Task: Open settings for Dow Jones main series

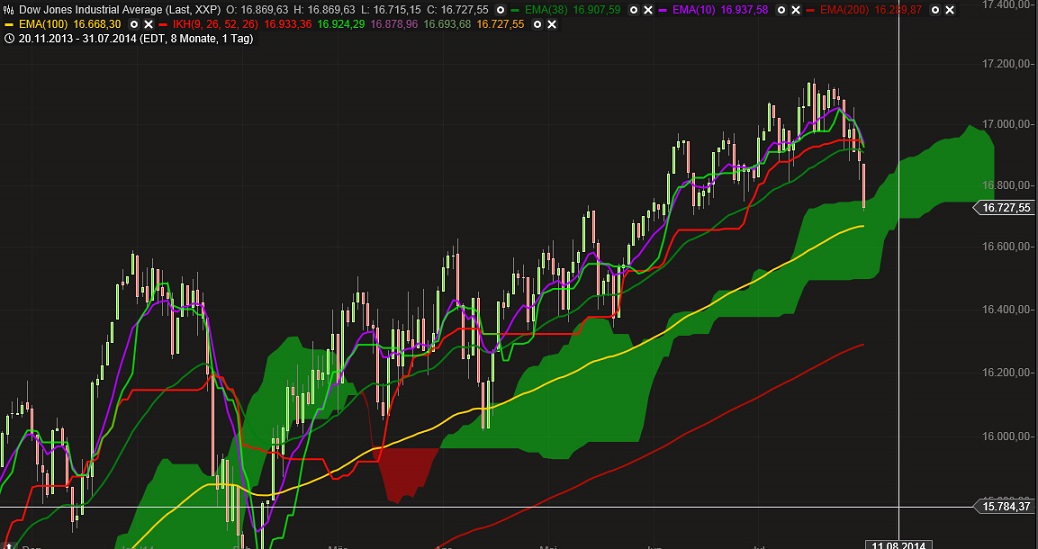Action: pyautogui.click(x=500, y=10)
